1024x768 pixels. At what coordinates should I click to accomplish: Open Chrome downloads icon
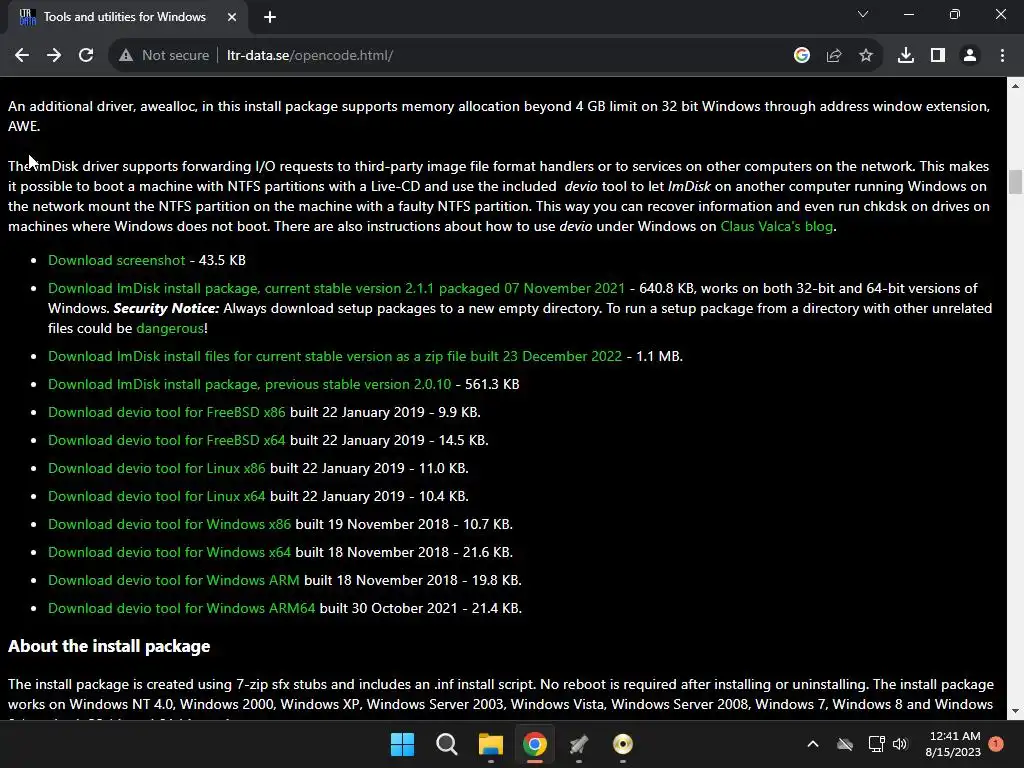point(906,56)
